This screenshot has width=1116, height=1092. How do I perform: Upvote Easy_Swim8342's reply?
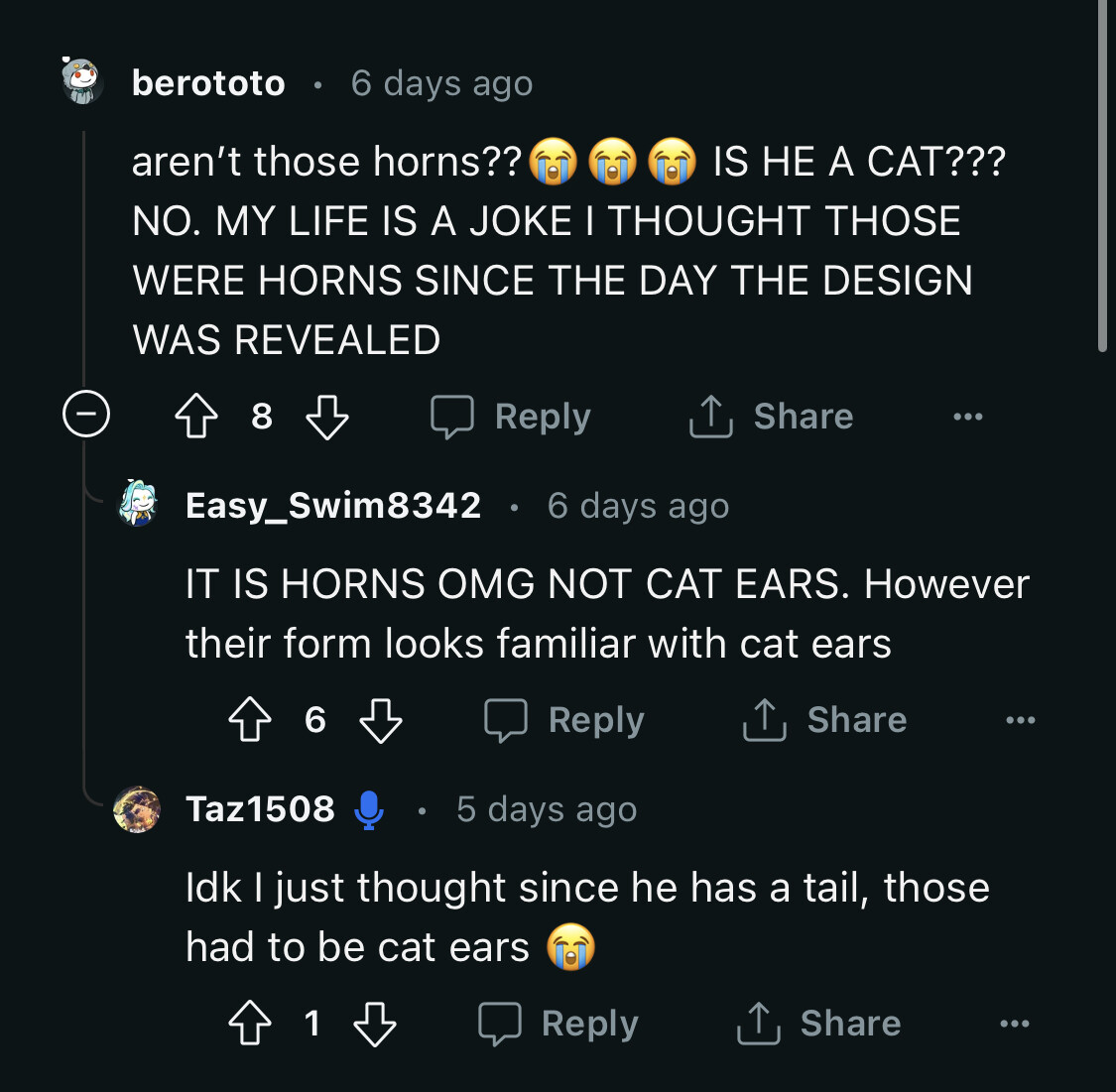click(250, 720)
